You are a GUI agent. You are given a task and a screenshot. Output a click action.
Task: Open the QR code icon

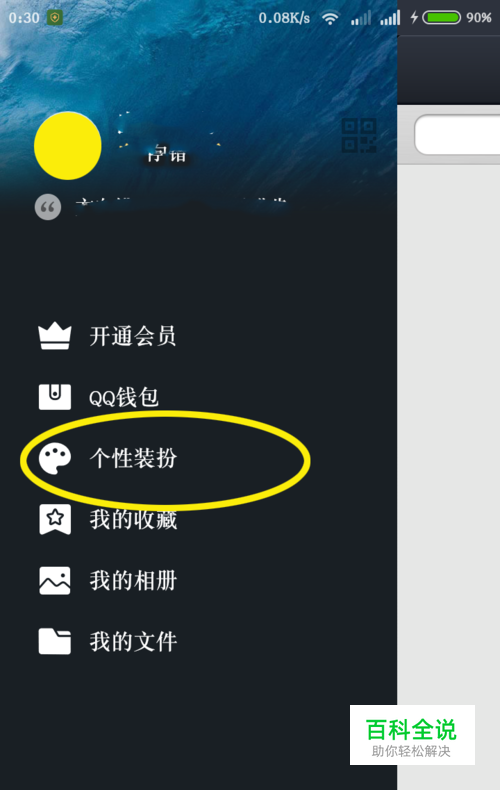coord(359,135)
